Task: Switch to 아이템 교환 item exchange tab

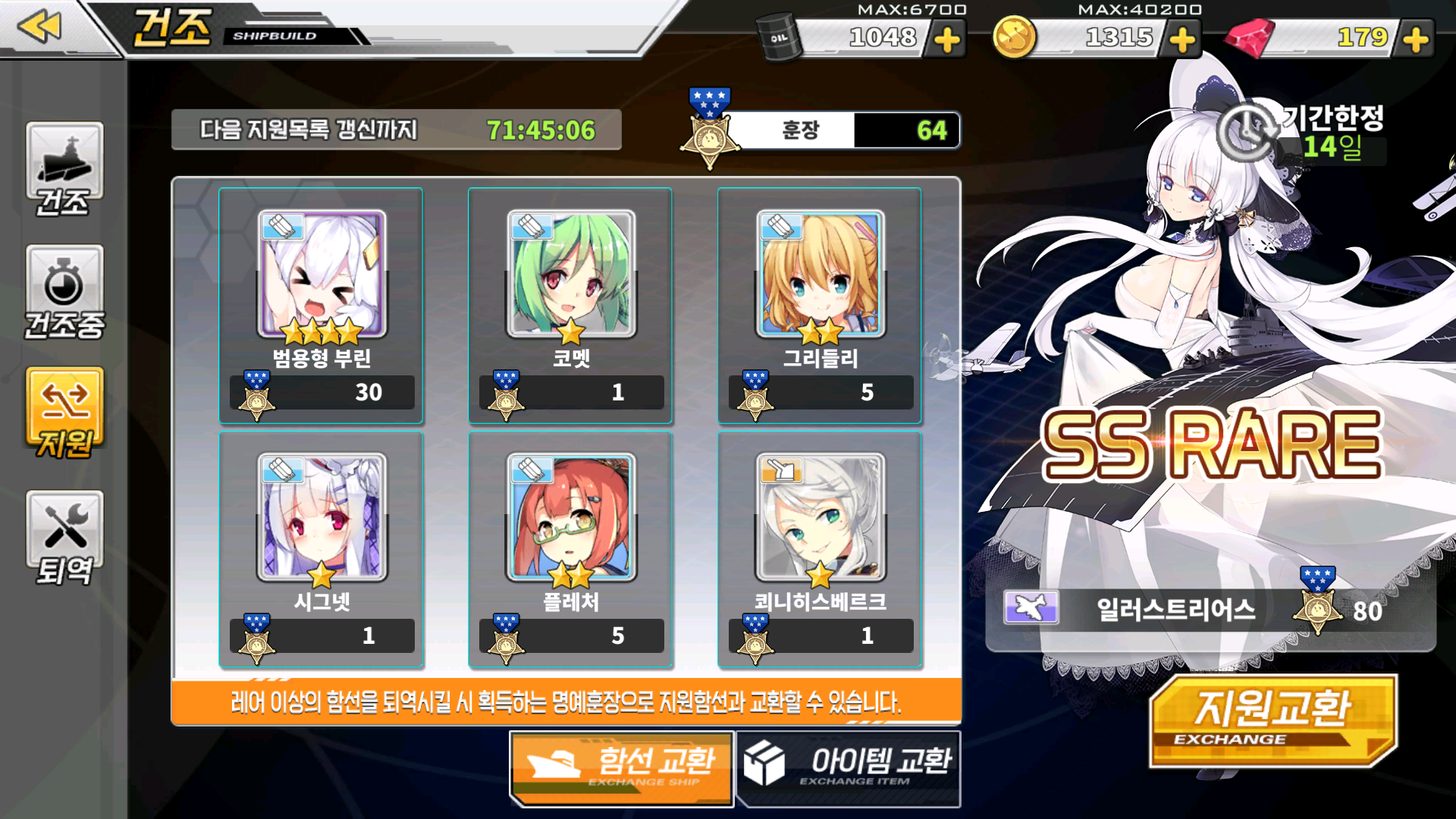Action: (x=849, y=768)
